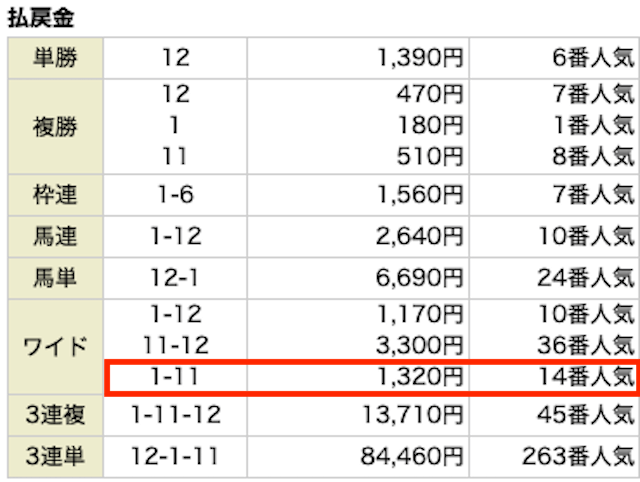640x482 pixels.
Task: Select the 3連複 row label
Action: click(55, 415)
